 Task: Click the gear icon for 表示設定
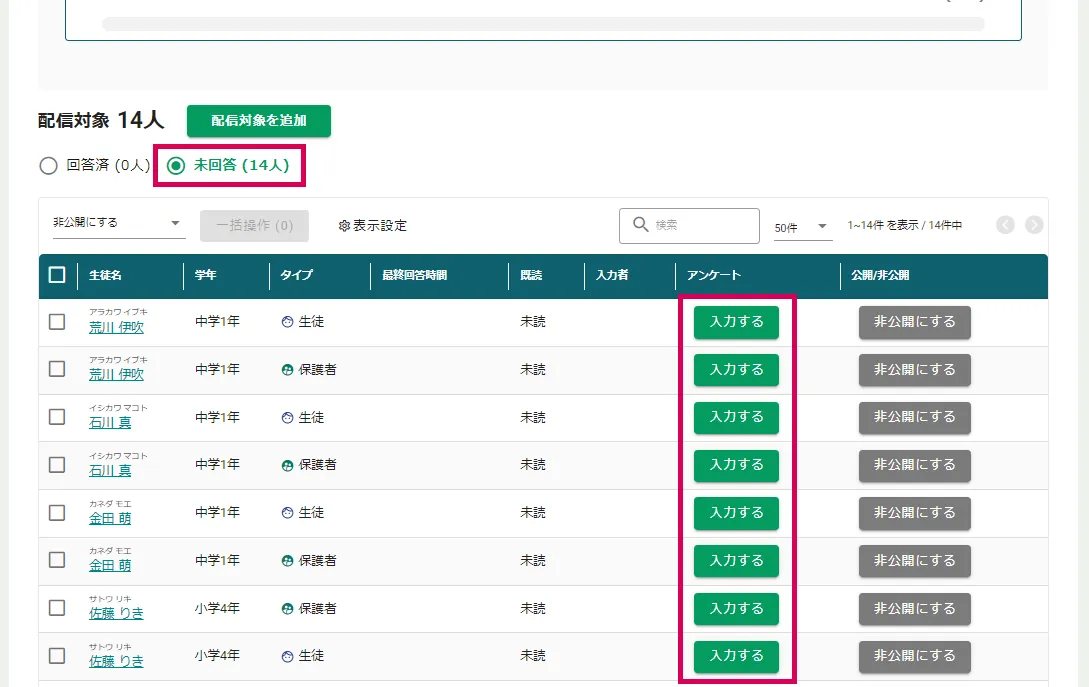[344, 226]
